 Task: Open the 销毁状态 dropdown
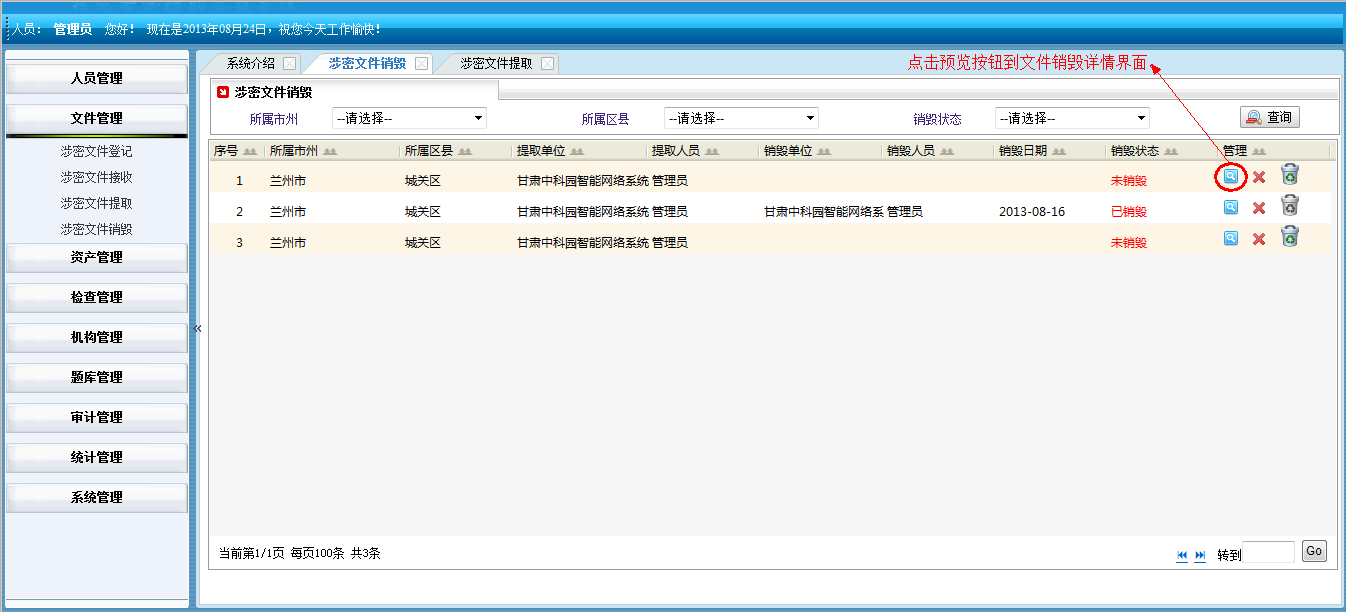(1072, 118)
